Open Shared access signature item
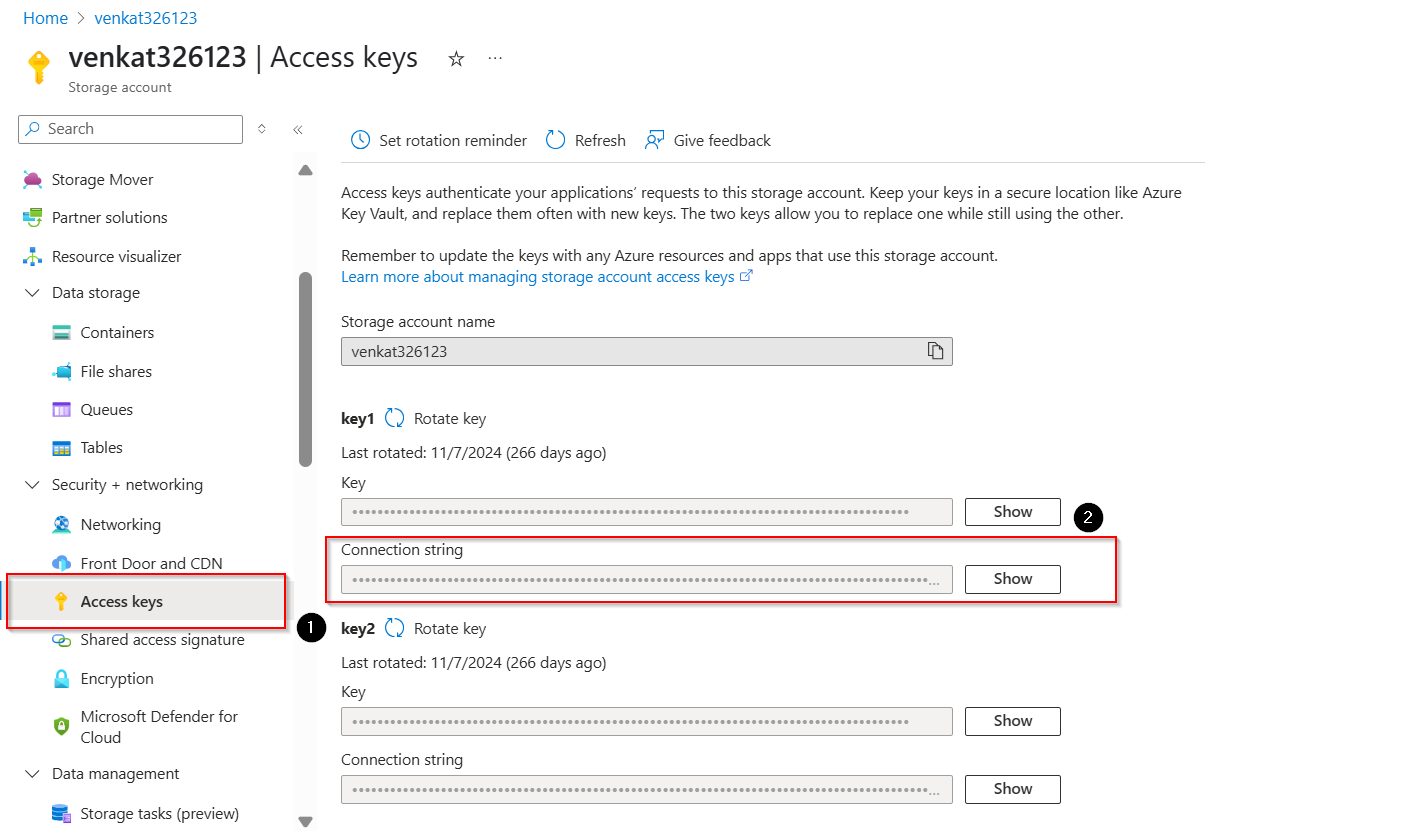This screenshot has width=1408, height=831. click(x=162, y=640)
